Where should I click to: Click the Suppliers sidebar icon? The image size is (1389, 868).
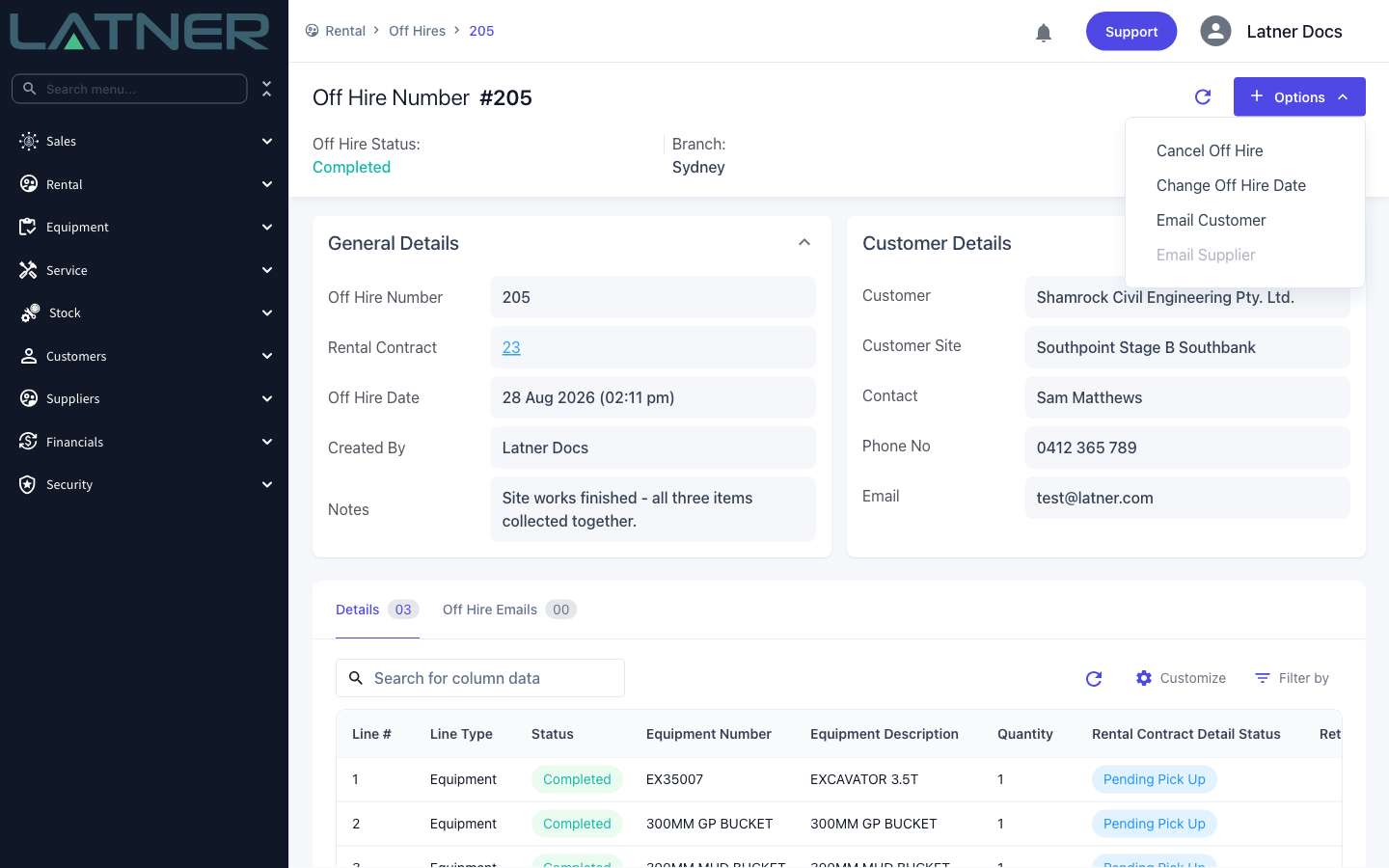[28, 398]
